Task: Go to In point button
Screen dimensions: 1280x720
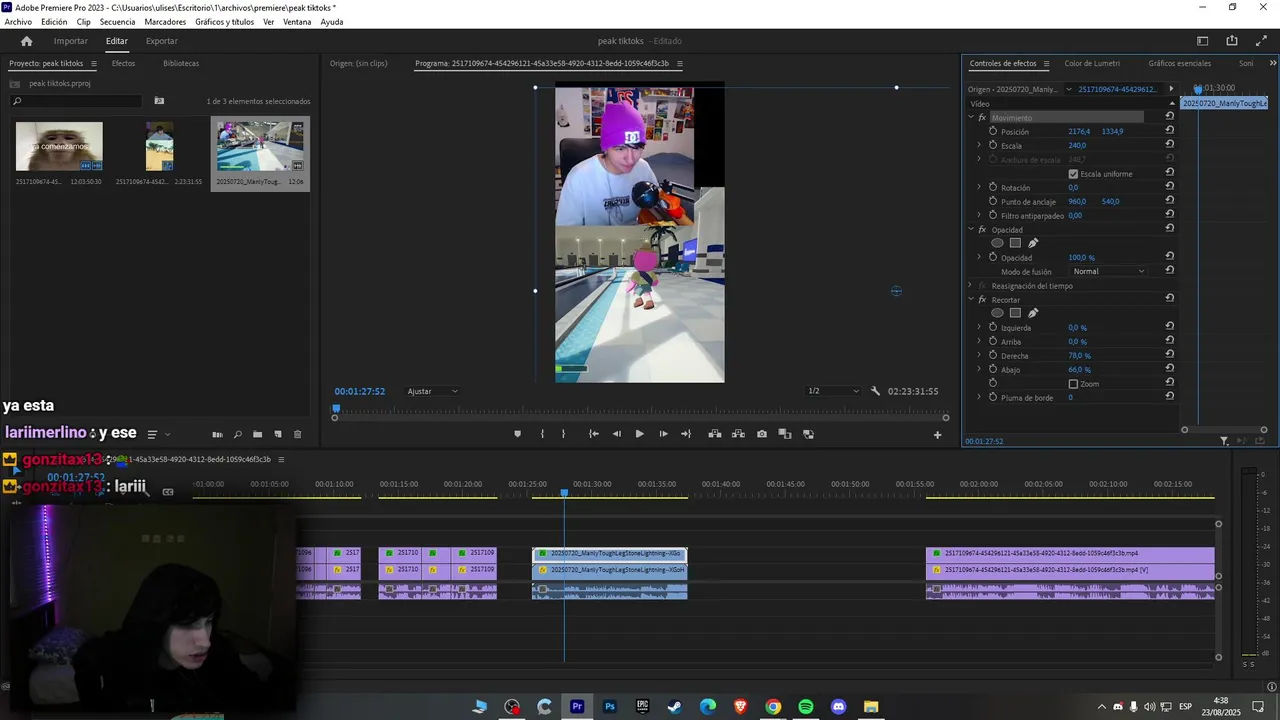Action: click(593, 434)
